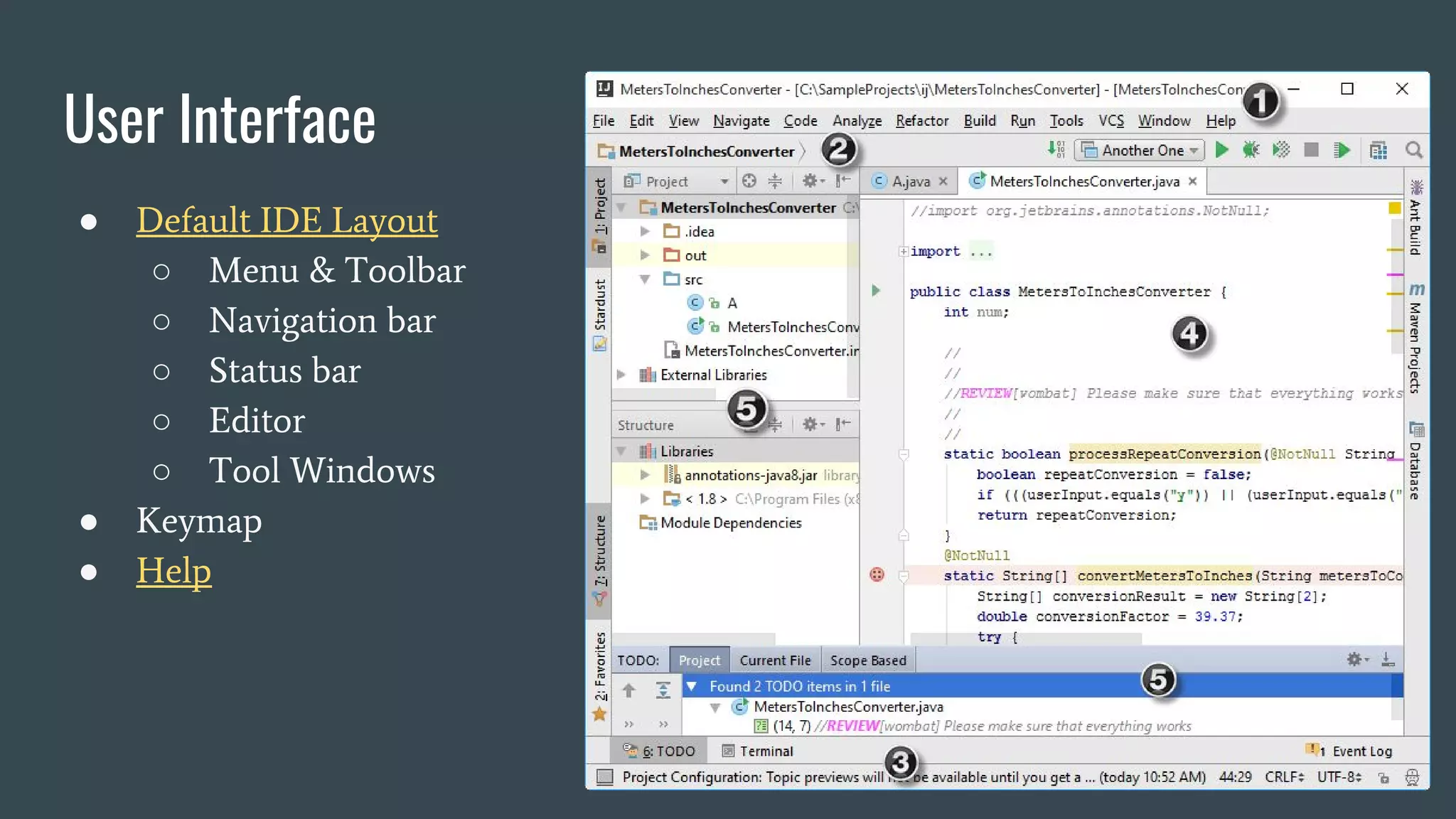Screen dimensions: 1456x819
Task: Click the yellow inspection status square atop the editor
Action: tap(1394, 208)
